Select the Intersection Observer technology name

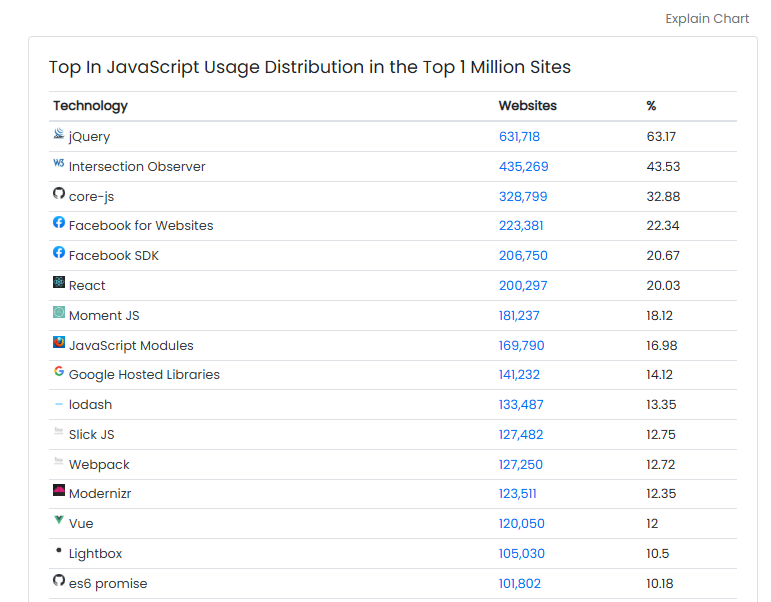pyautogui.click(x=137, y=166)
